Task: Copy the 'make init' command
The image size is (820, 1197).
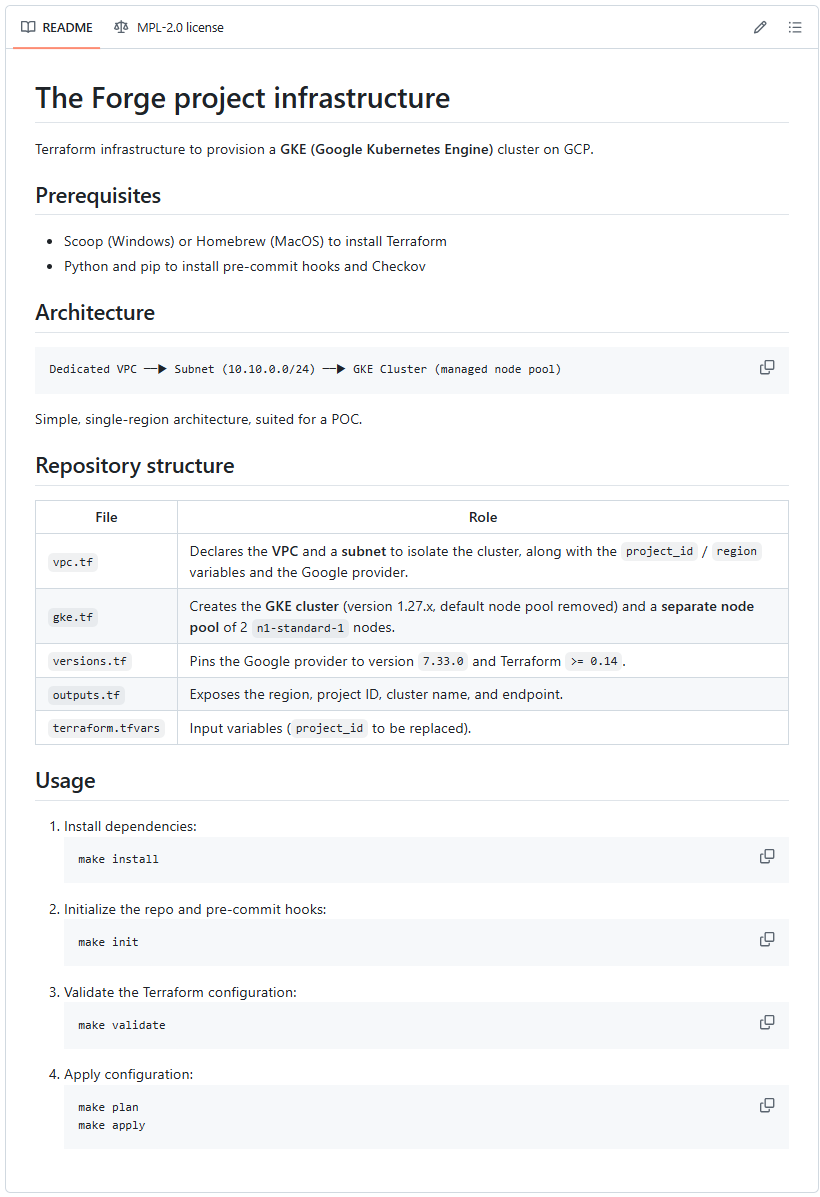Action: [x=767, y=940]
